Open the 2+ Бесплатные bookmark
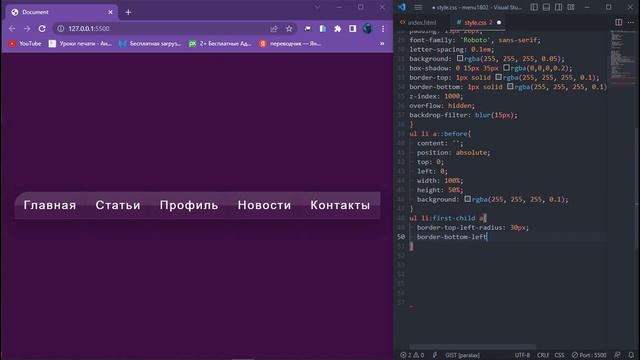Screen dimensions: 640x360 (x=220, y=43)
